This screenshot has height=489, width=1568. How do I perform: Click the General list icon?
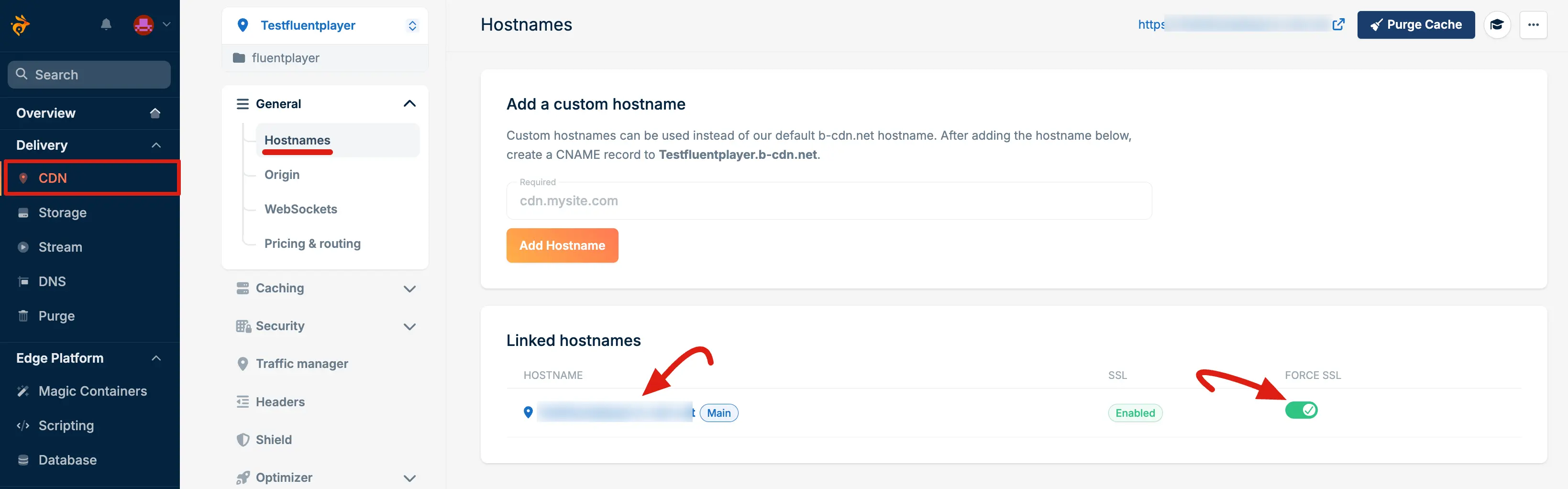pos(243,104)
